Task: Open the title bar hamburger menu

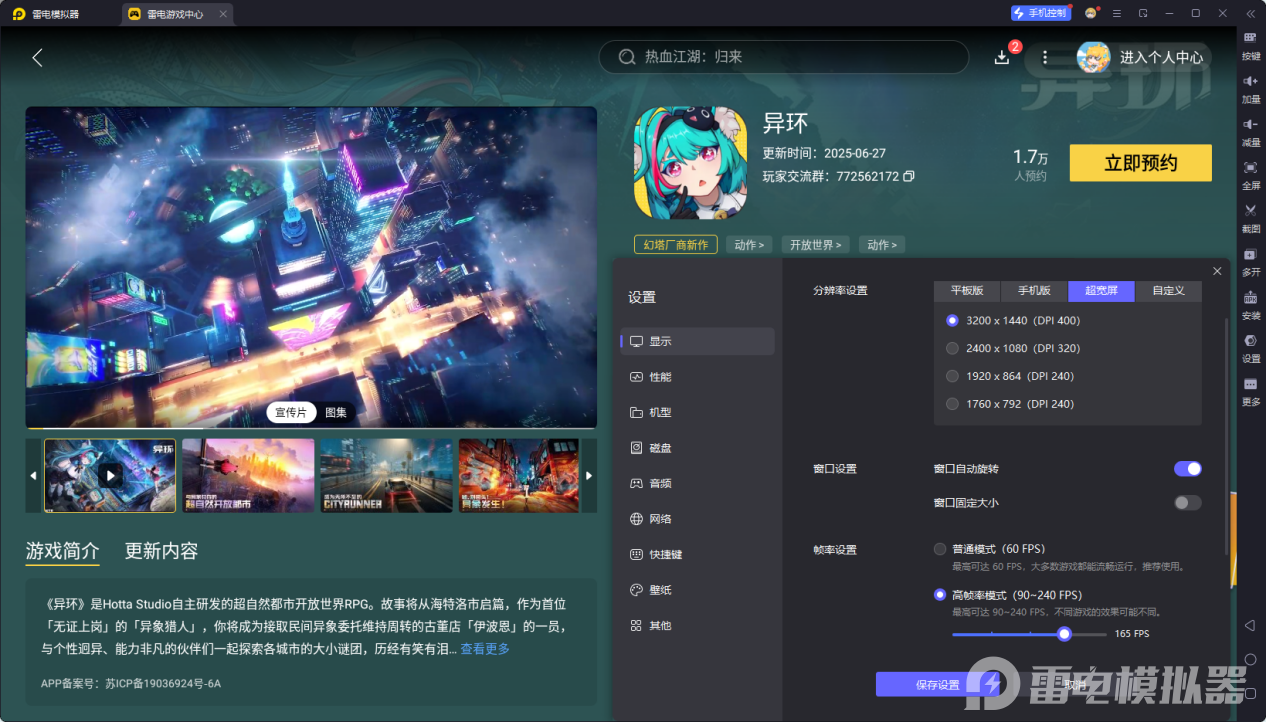Action: [x=1116, y=13]
